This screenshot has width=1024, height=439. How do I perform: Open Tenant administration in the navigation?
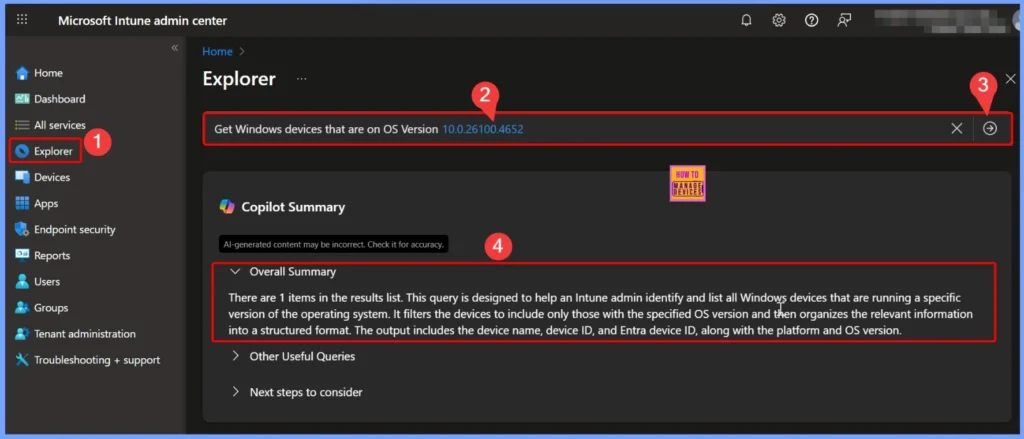(x=85, y=333)
